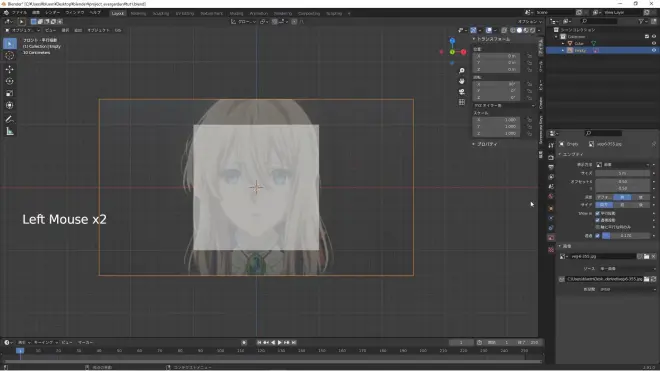The height and width of the screenshot is (371, 660).
Task: Switch perspective/orthographic with the grid icon
Action: click(462, 102)
